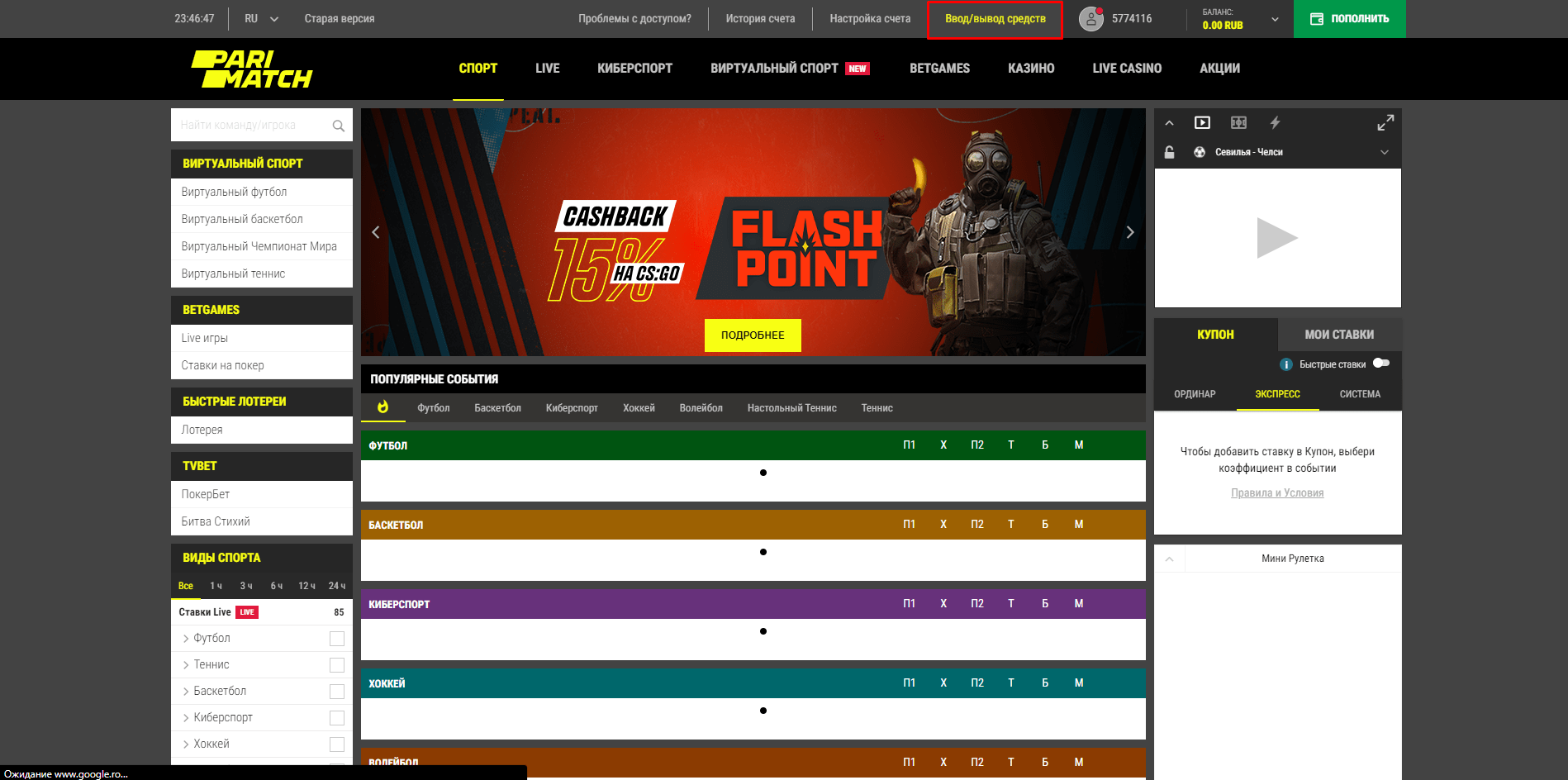This screenshot has width=1568, height=780.
Task: Open the КИБЕРСПОРТ main menu item
Action: [x=634, y=69]
